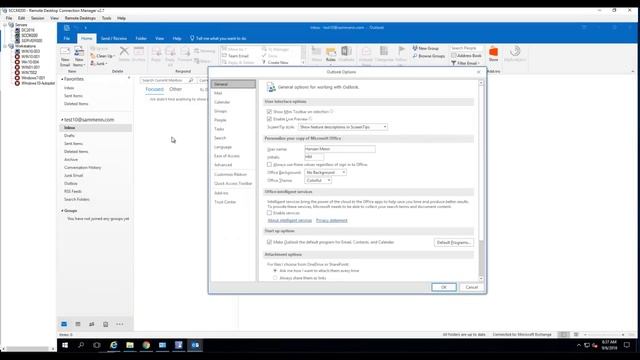The width and height of the screenshot is (640, 360).
Task: Click Initials input field
Action: click(314, 157)
